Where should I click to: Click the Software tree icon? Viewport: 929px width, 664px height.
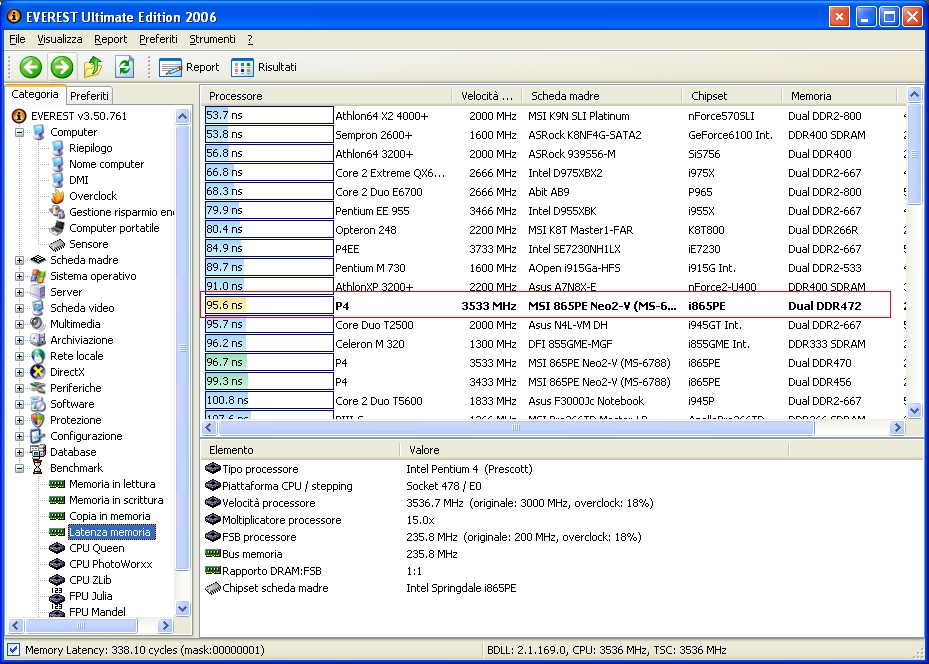(x=38, y=404)
